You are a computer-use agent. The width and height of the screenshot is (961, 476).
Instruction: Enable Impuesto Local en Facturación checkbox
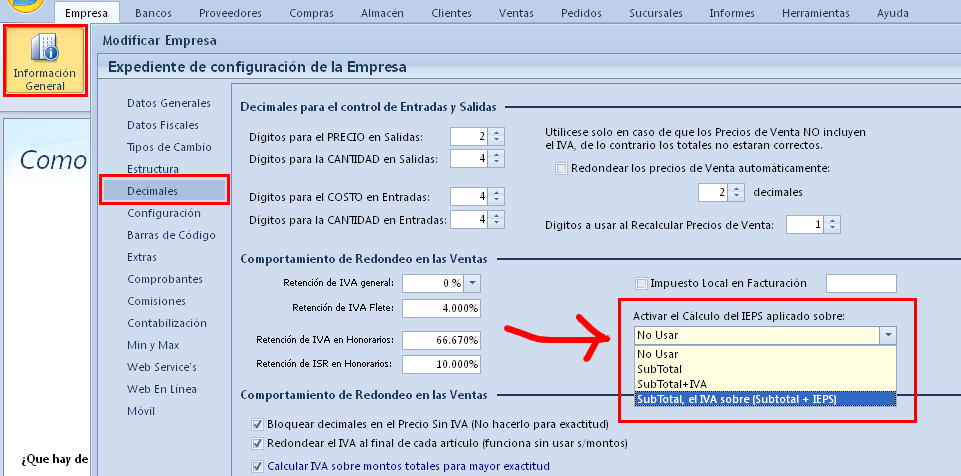642,284
